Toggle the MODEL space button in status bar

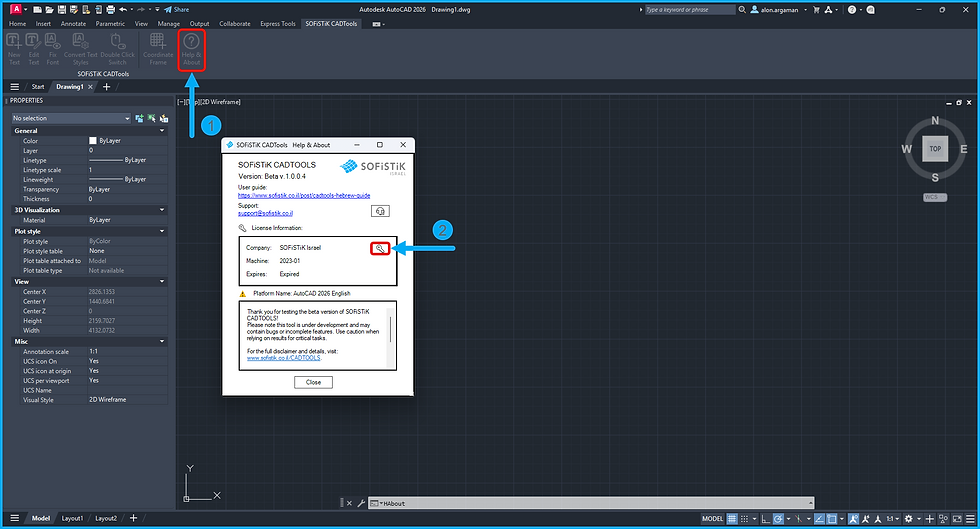(x=712, y=519)
